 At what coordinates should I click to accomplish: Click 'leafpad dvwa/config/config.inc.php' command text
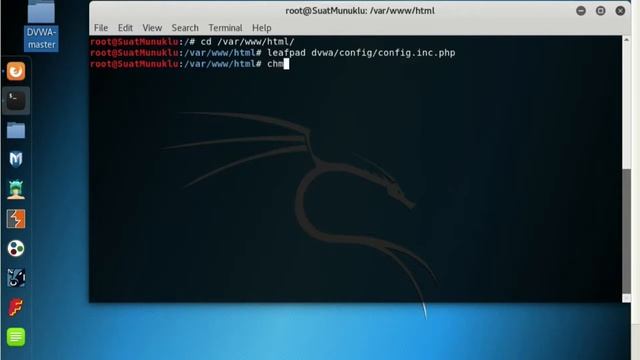coord(361,53)
